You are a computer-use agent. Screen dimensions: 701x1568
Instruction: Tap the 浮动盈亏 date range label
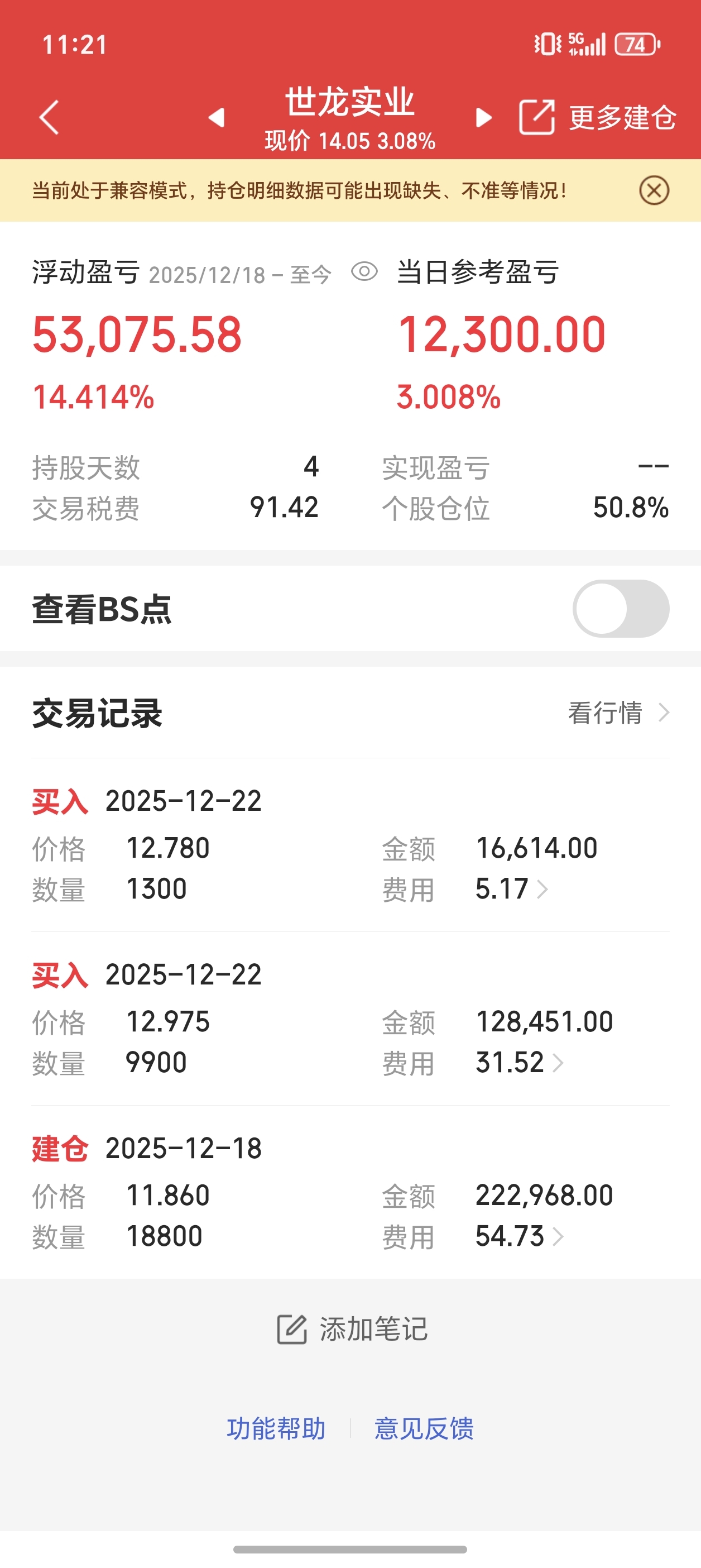tap(240, 275)
